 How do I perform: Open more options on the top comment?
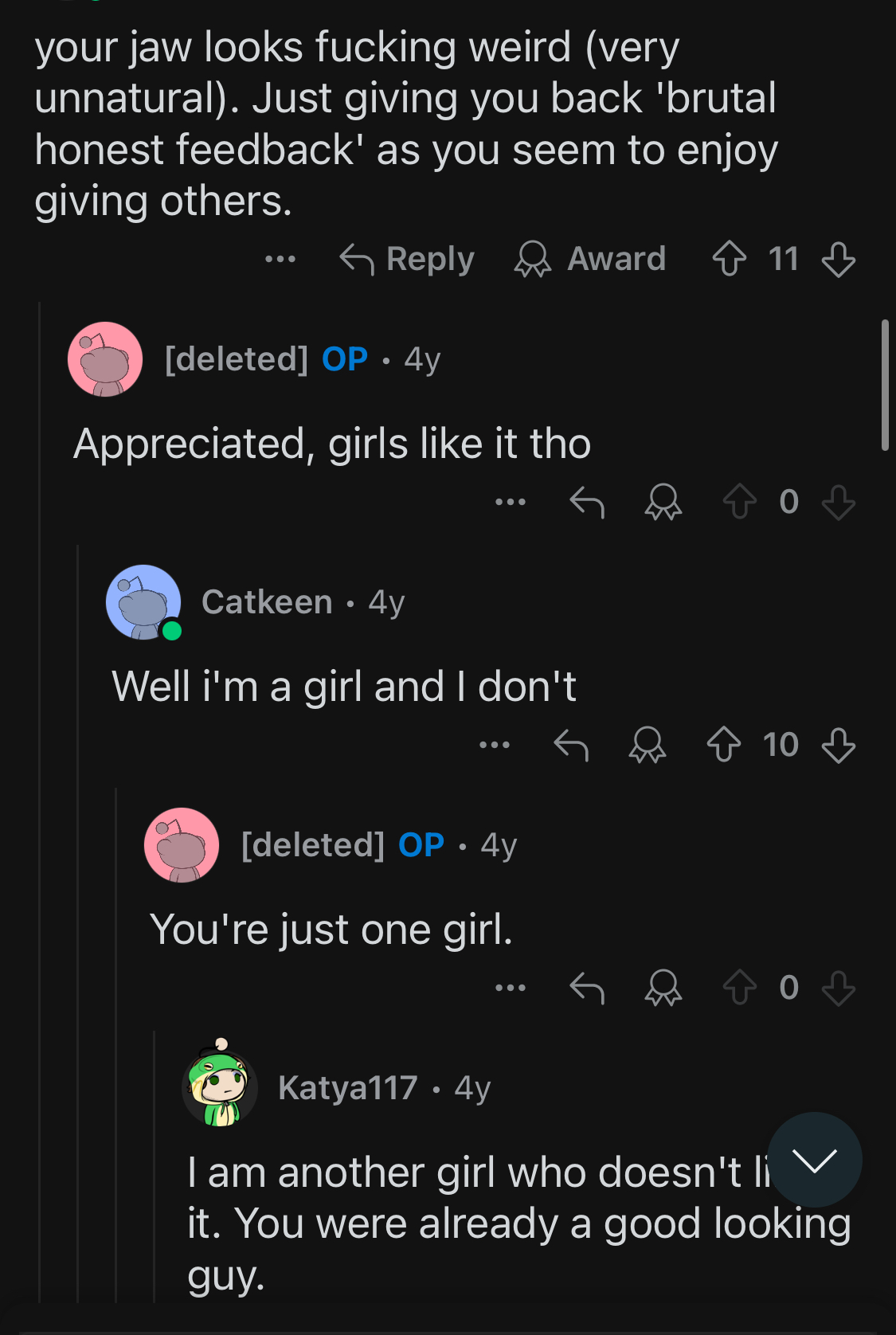click(280, 259)
